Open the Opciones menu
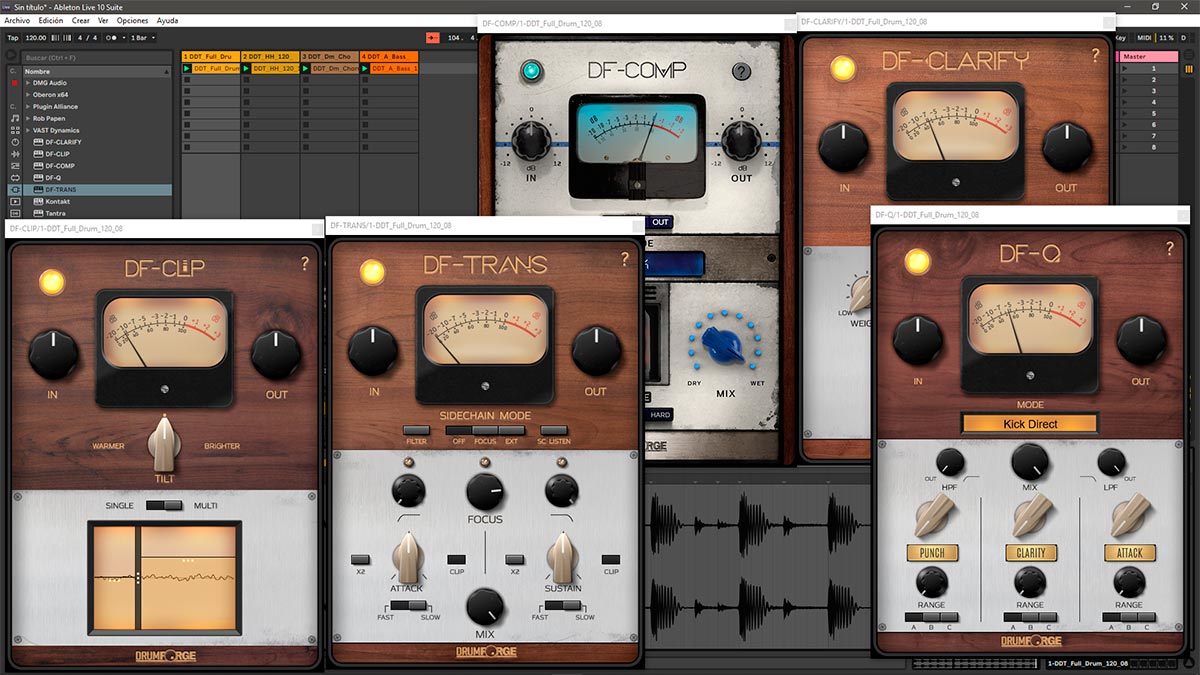1200x675 pixels. [x=133, y=20]
